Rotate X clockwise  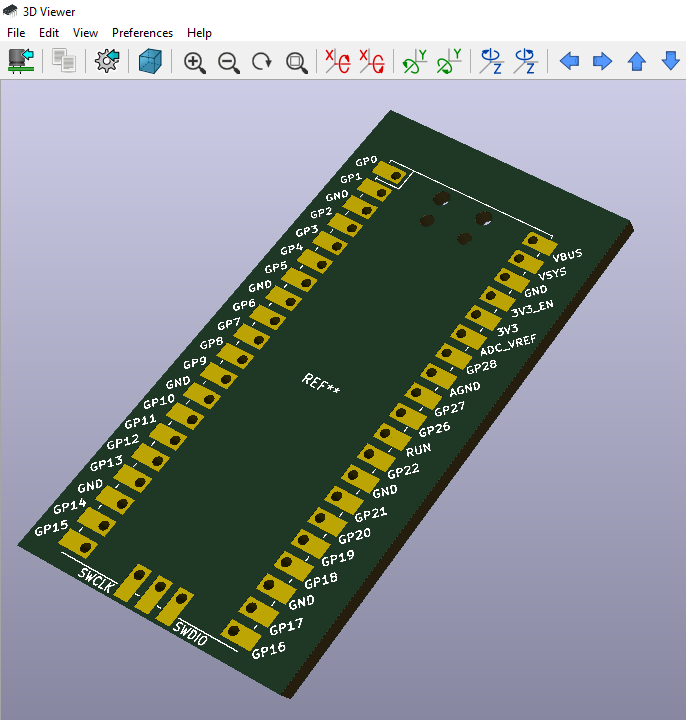coord(337,62)
